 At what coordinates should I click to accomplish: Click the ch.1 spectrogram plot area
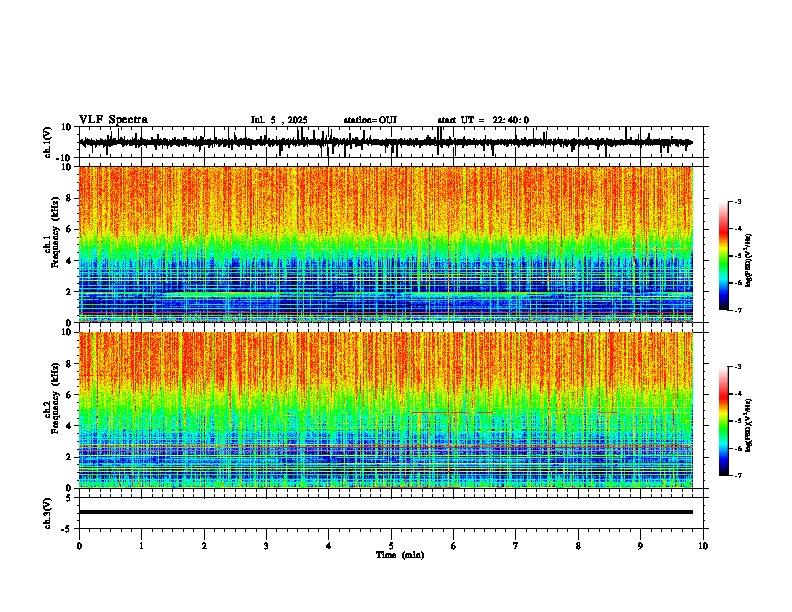pos(385,244)
